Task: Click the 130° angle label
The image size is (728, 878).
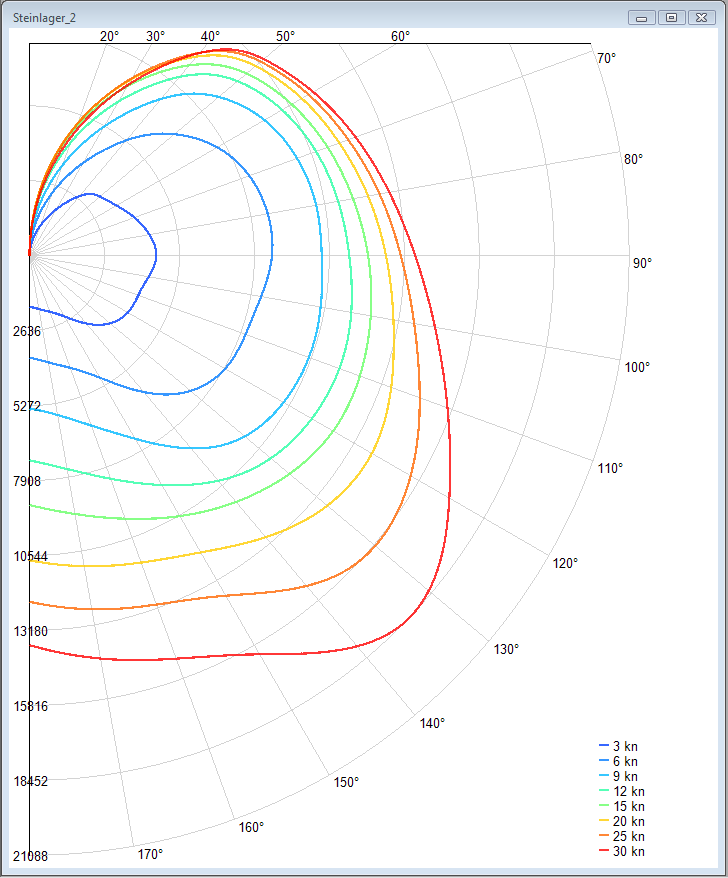Action: click(506, 650)
